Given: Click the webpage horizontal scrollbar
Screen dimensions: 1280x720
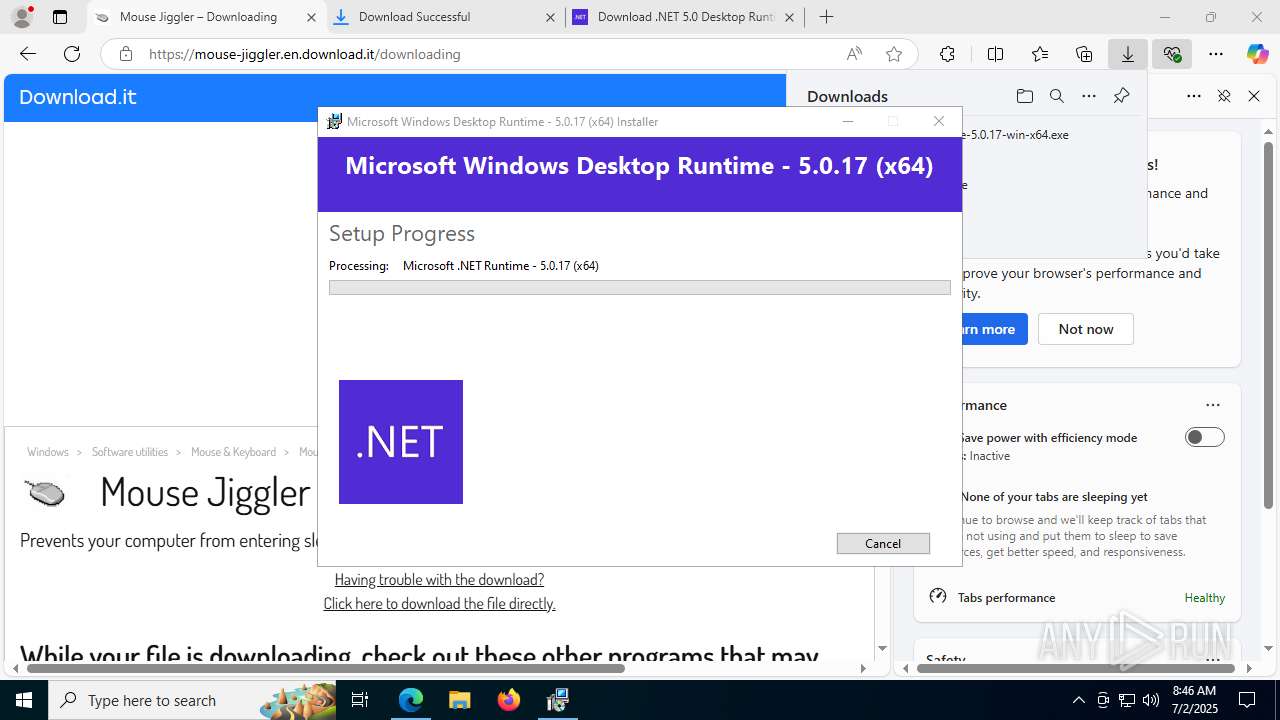Looking at the screenshot, I should [x=325, y=668].
